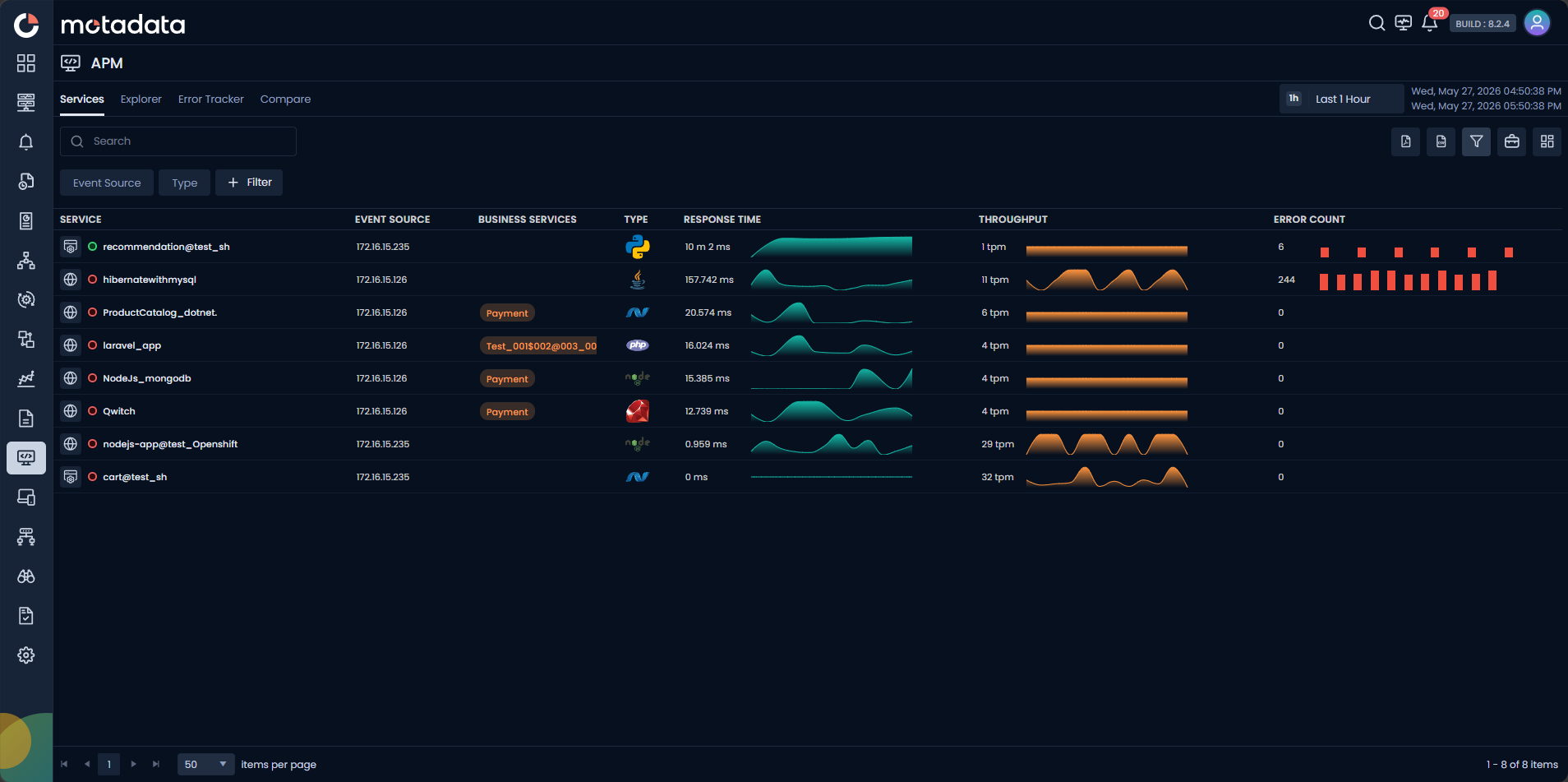Open the Dashboard icon in sidebar
The width and height of the screenshot is (1568, 782).
[26, 63]
